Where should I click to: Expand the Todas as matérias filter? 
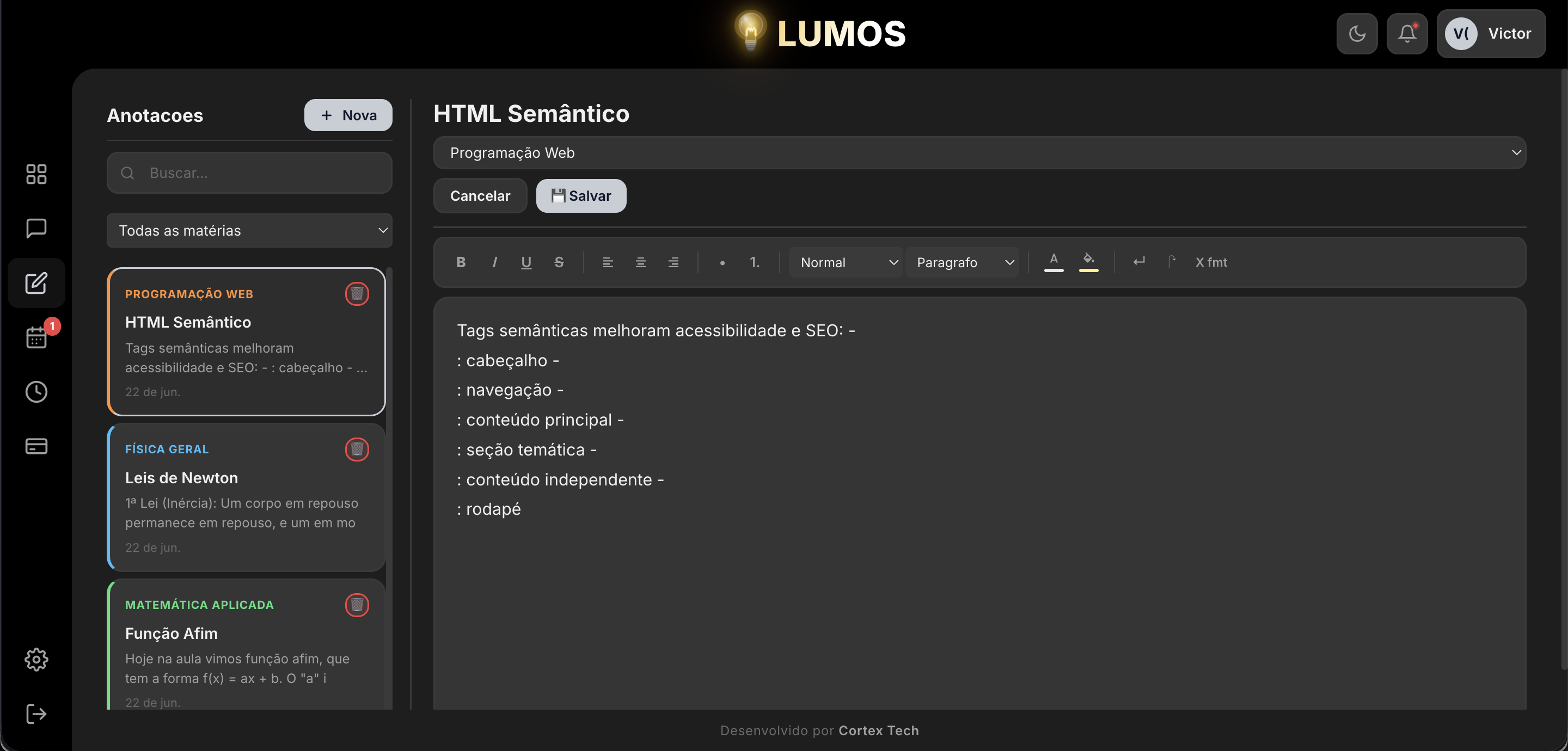coord(249,231)
